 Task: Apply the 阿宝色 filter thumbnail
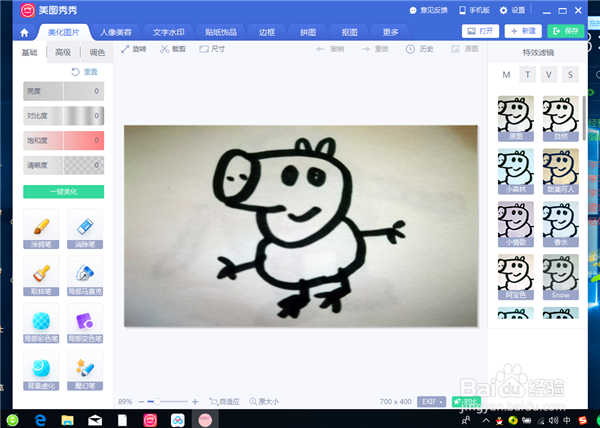point(516,277)
